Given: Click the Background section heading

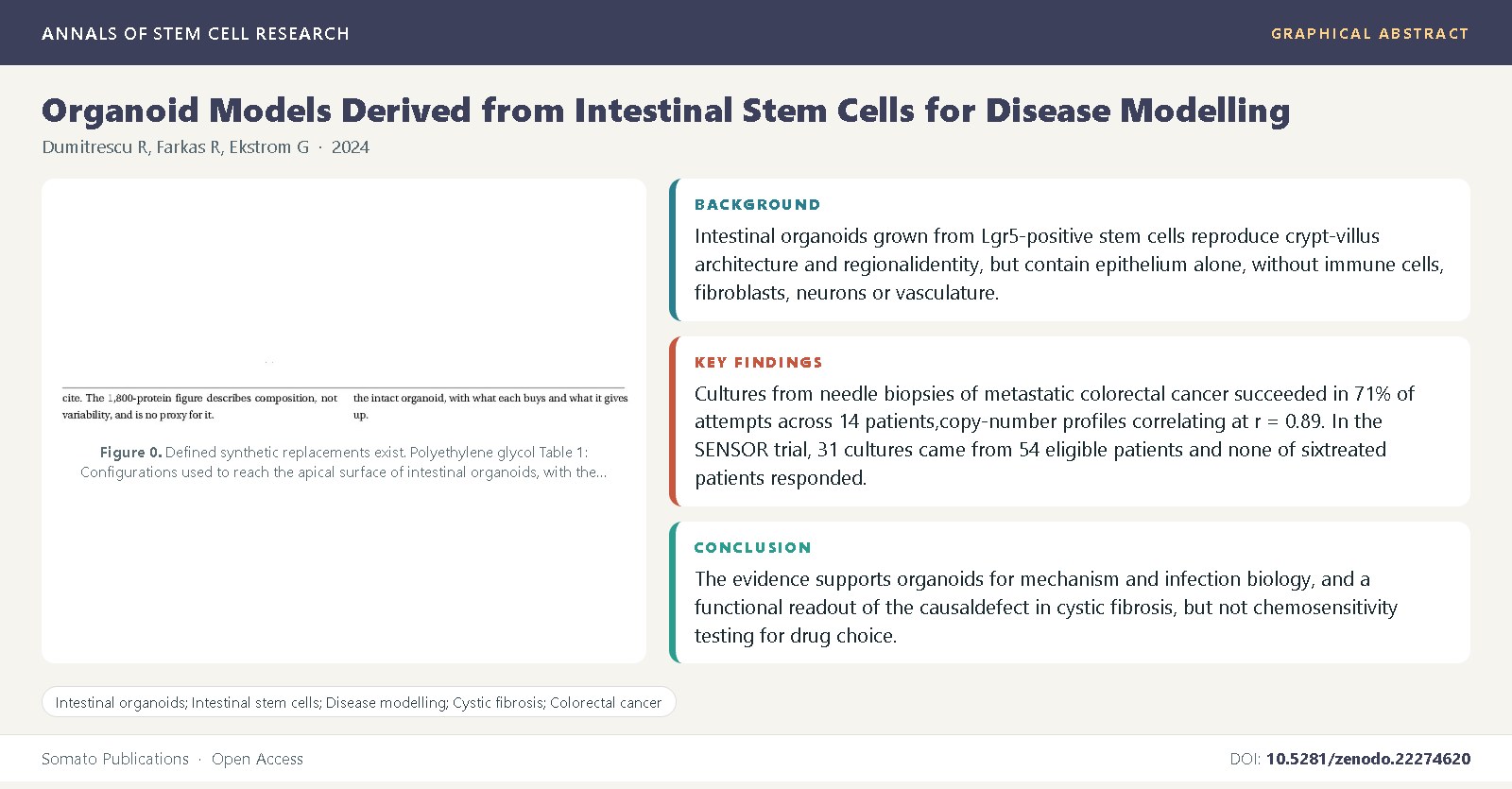Looking at the screenshot, I should [758, 204].
